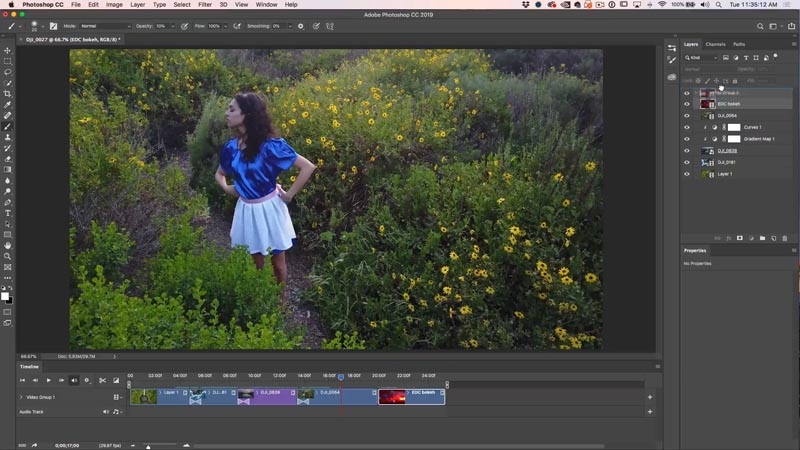Select the Crop tool
Screen dimensions: 800x450
pyautogui.click(x=8, y=94)
